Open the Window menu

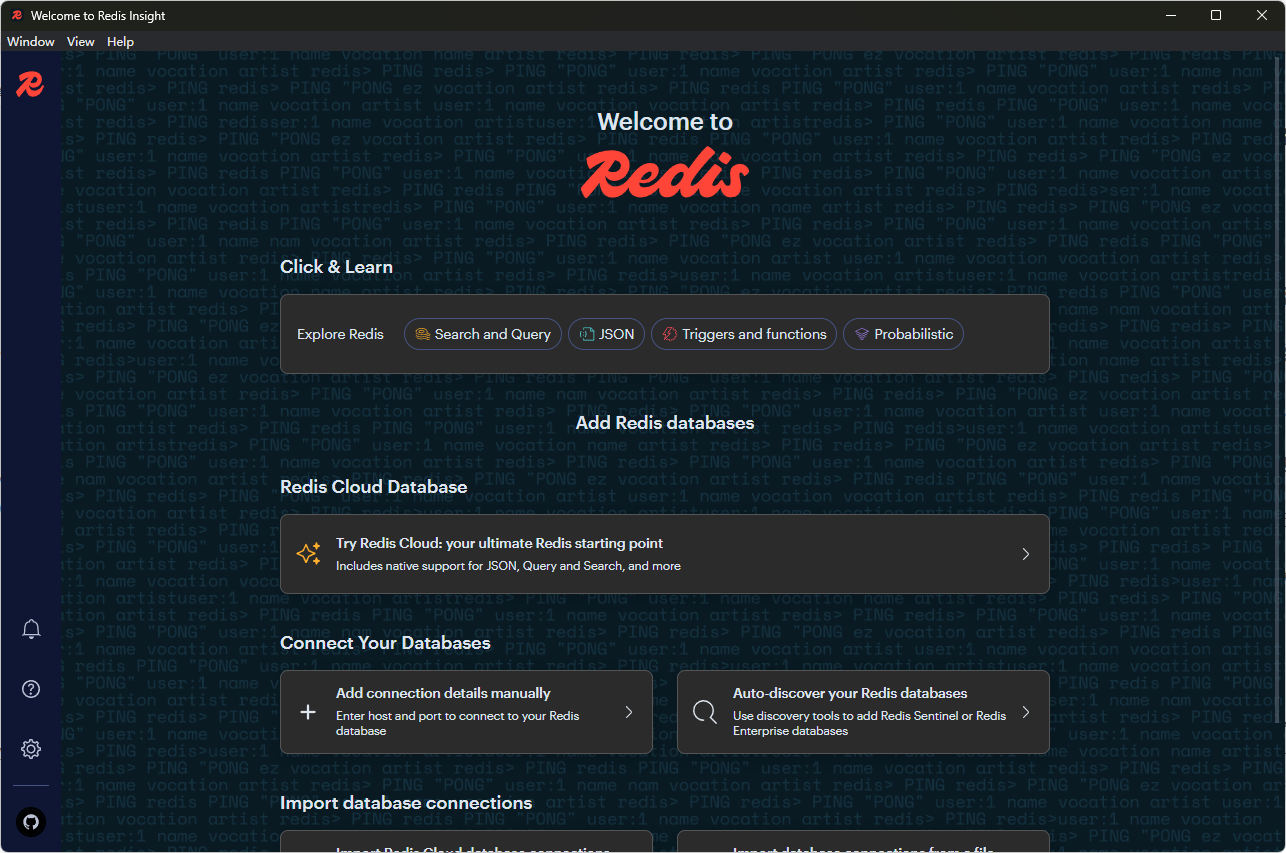point(31,42)
